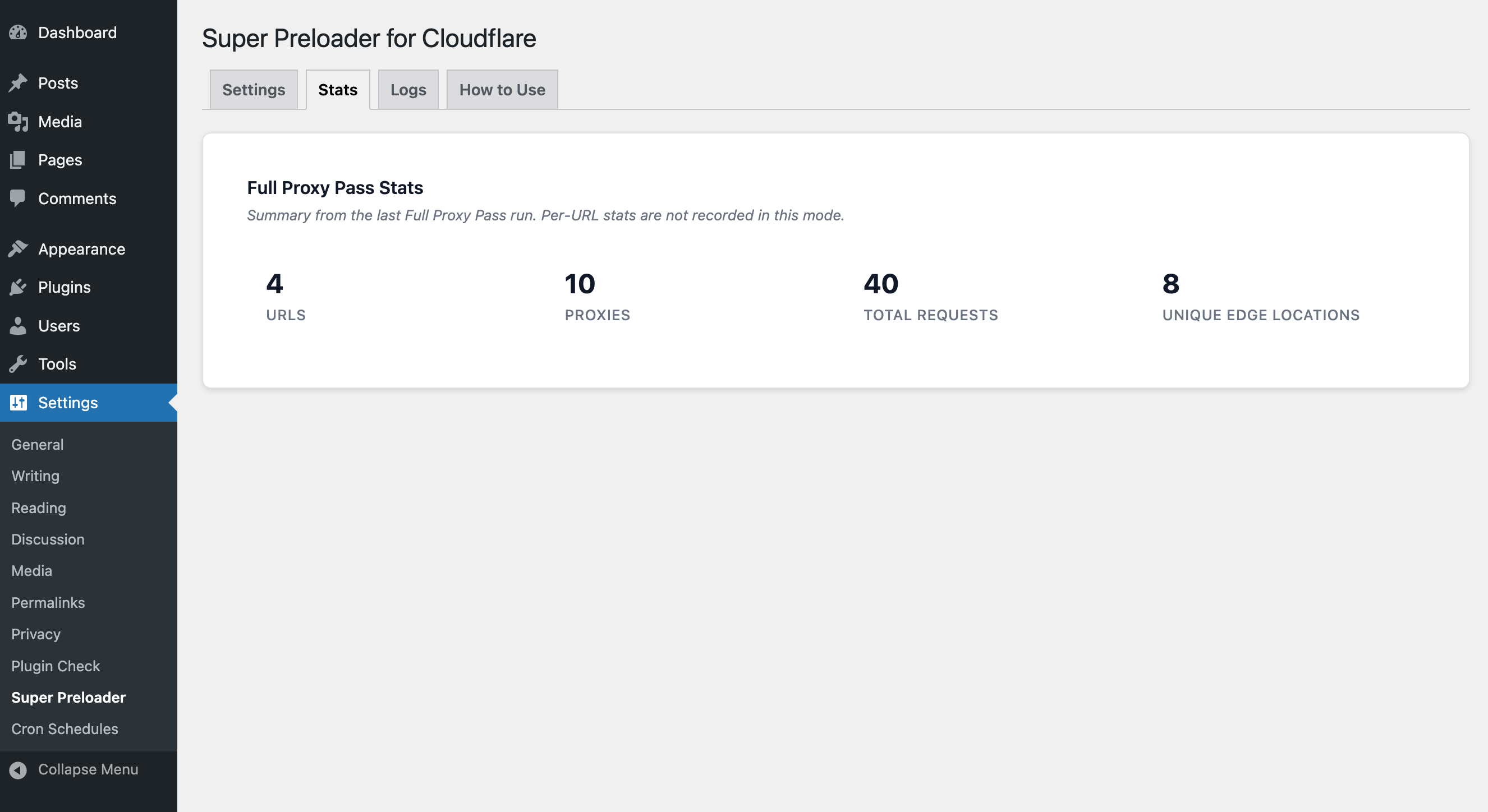Open the How to Use tab
Screen dimensions: 1488x812
[502, 90]
